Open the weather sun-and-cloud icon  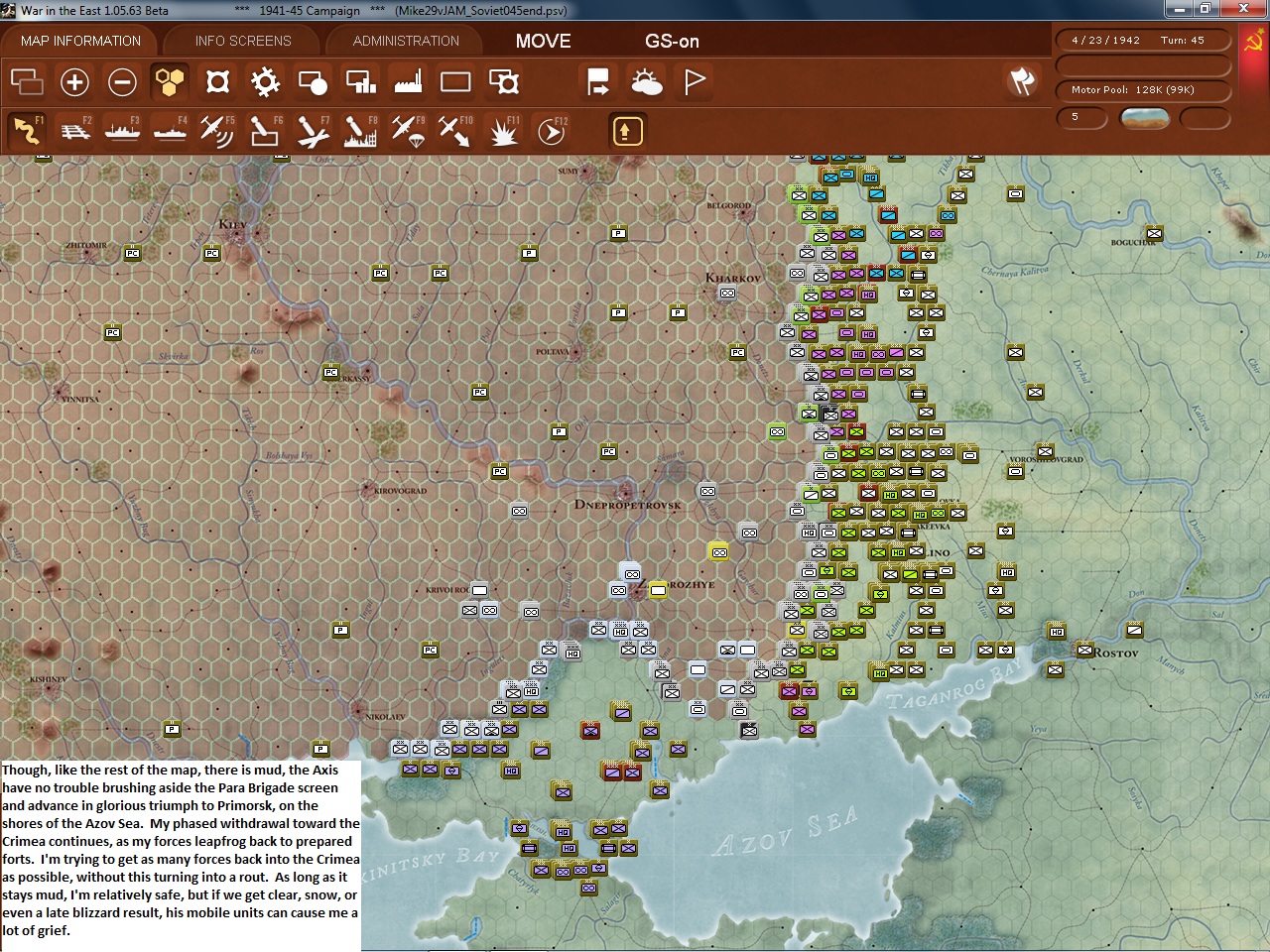coord(646,81)
